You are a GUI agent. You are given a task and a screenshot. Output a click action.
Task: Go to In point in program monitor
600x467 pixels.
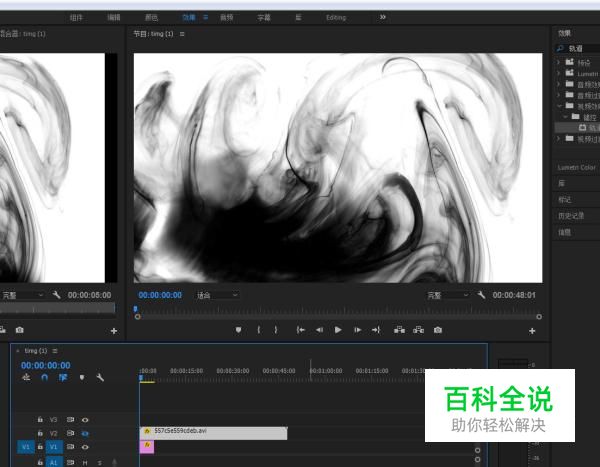(x=300, y=330)
